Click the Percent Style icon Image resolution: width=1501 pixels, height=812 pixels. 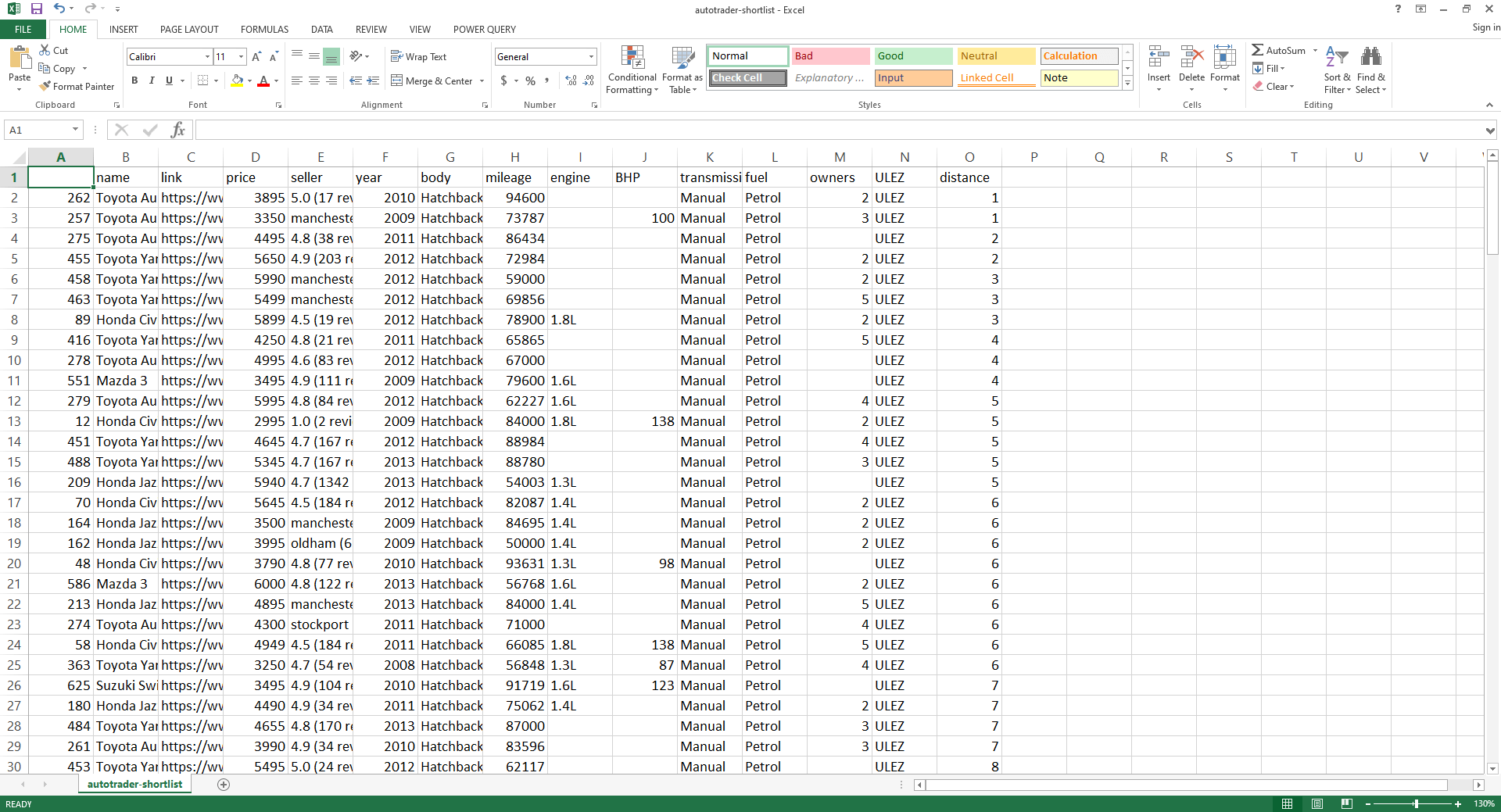point(530,80)
